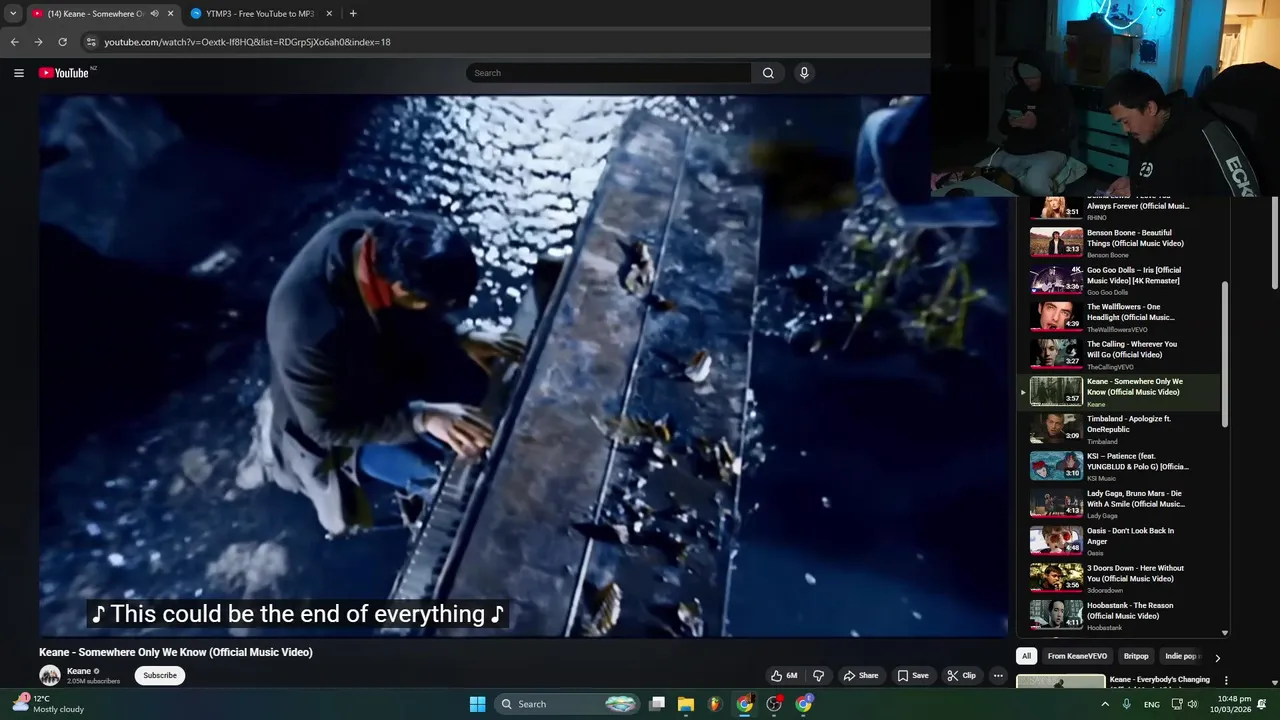Open Windows taskbar Search box
The width and height of the screenshot is (1280, 720).
point(567,704)
